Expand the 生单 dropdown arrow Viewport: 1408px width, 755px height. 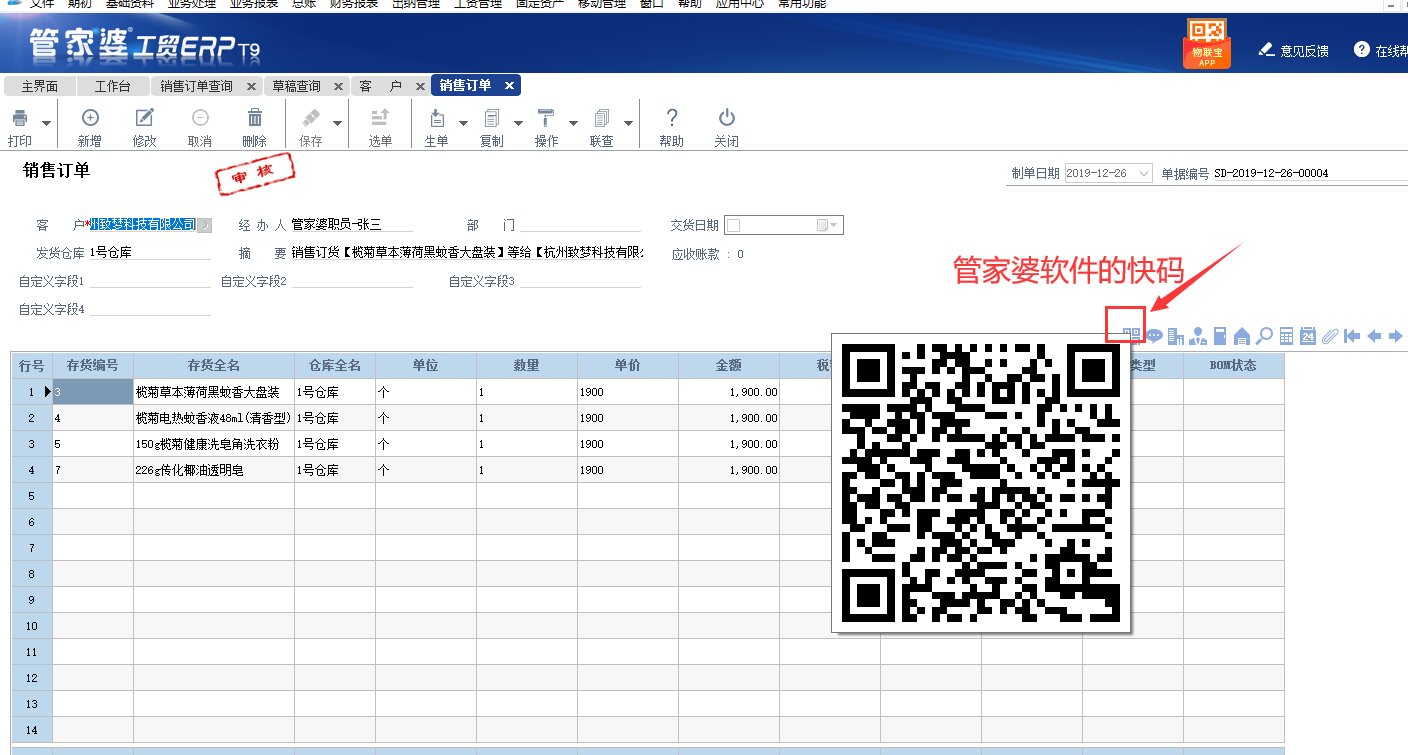[x=463, y=123]
